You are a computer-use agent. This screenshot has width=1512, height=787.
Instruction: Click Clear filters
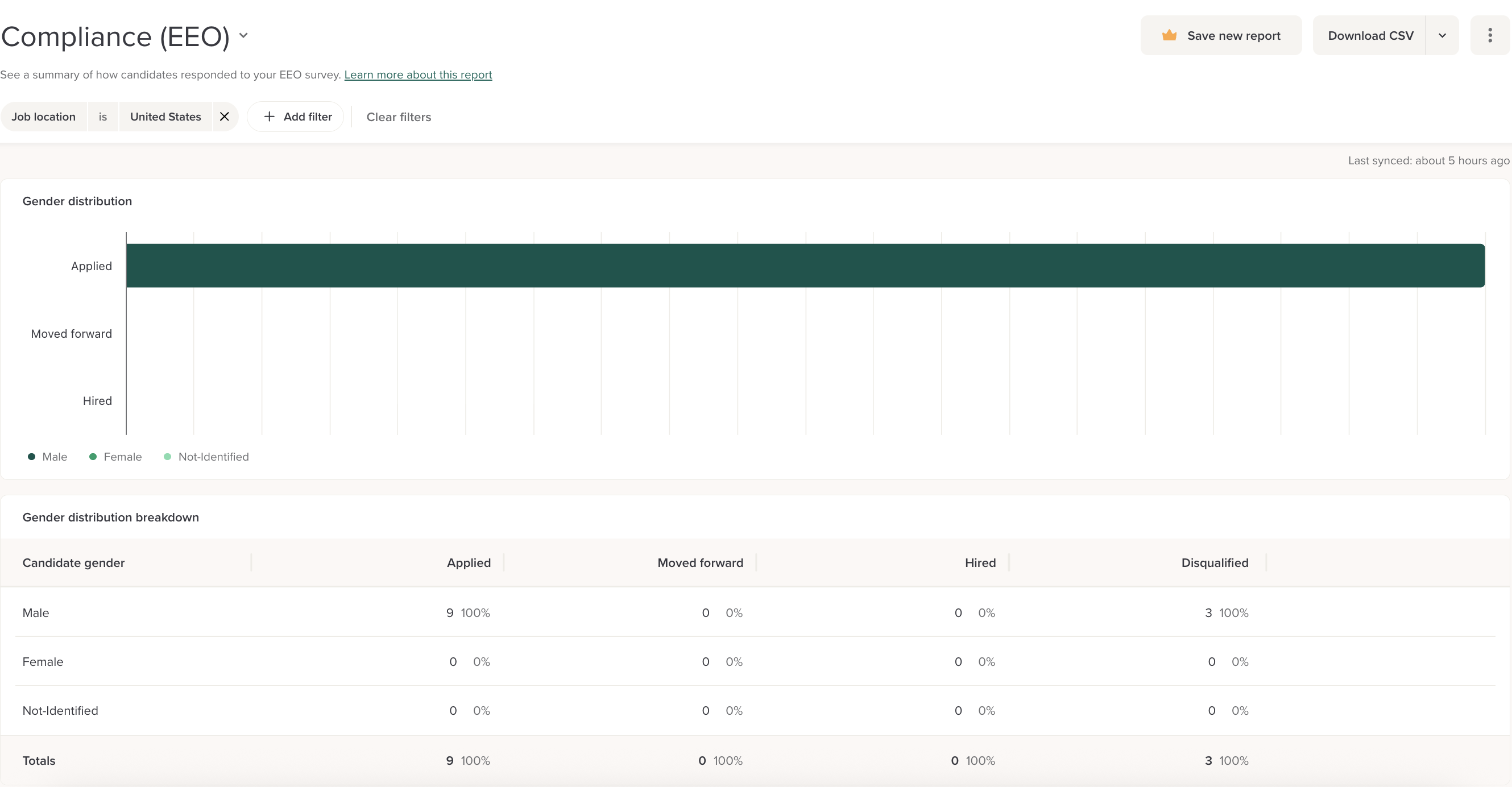[399, 117]
